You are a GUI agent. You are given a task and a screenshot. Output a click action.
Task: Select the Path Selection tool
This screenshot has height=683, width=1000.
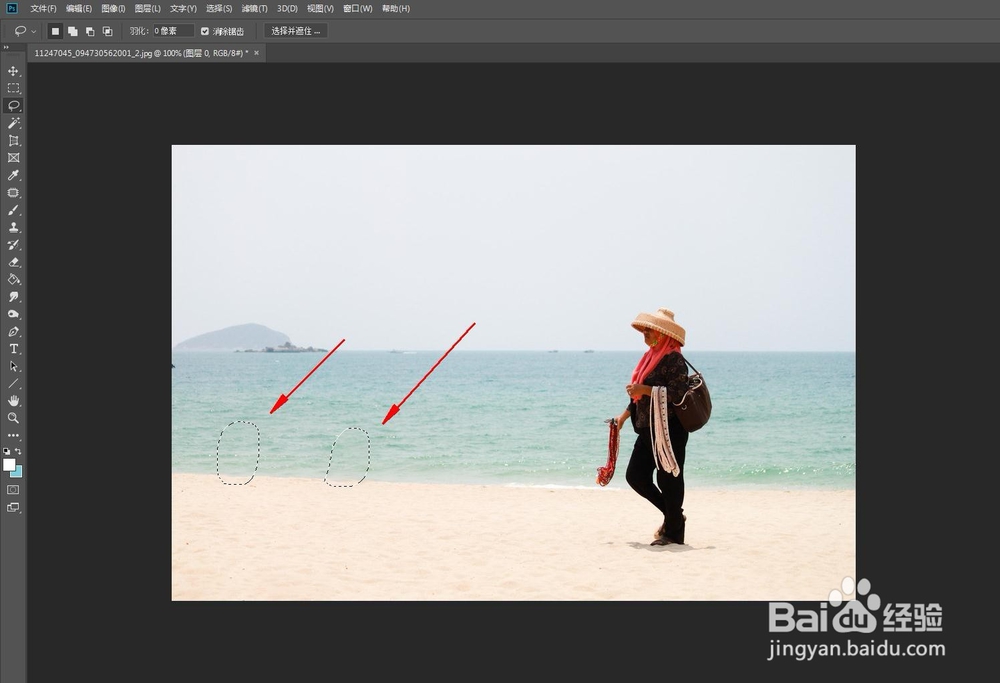[x=13, y=366]
